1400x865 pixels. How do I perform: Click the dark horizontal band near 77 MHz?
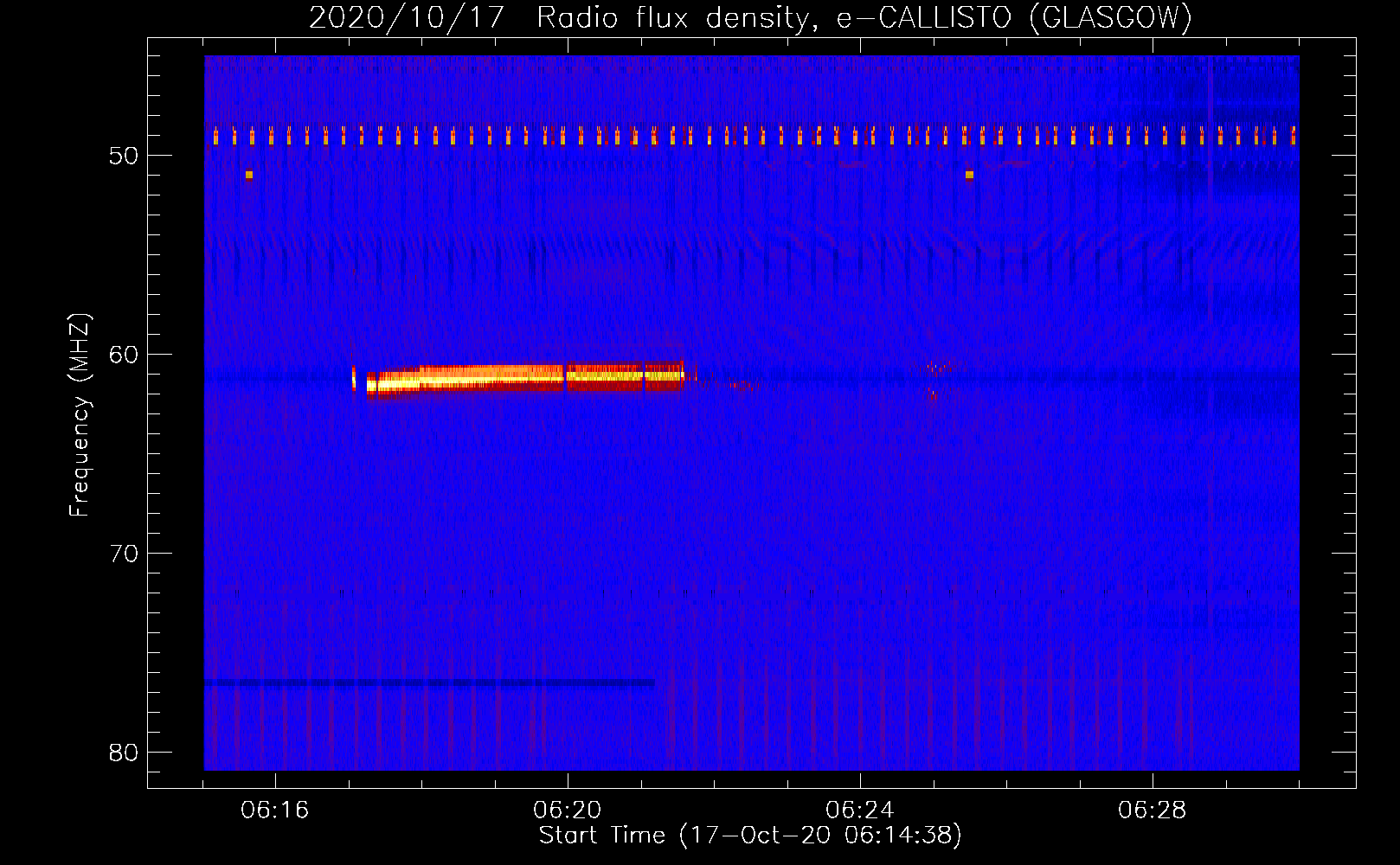point(429,683)
